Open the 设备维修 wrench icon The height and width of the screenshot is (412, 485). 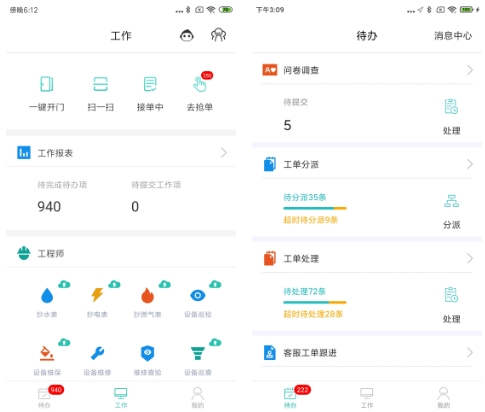(x=97, y=353)
